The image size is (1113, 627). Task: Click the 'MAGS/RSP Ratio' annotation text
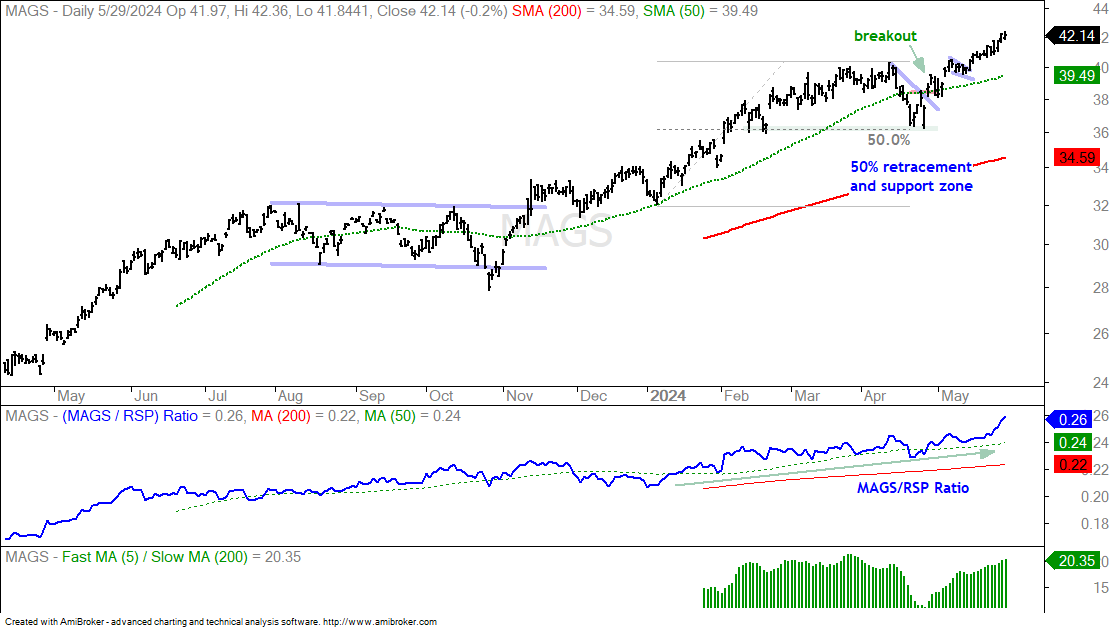(x=913, y=488)
